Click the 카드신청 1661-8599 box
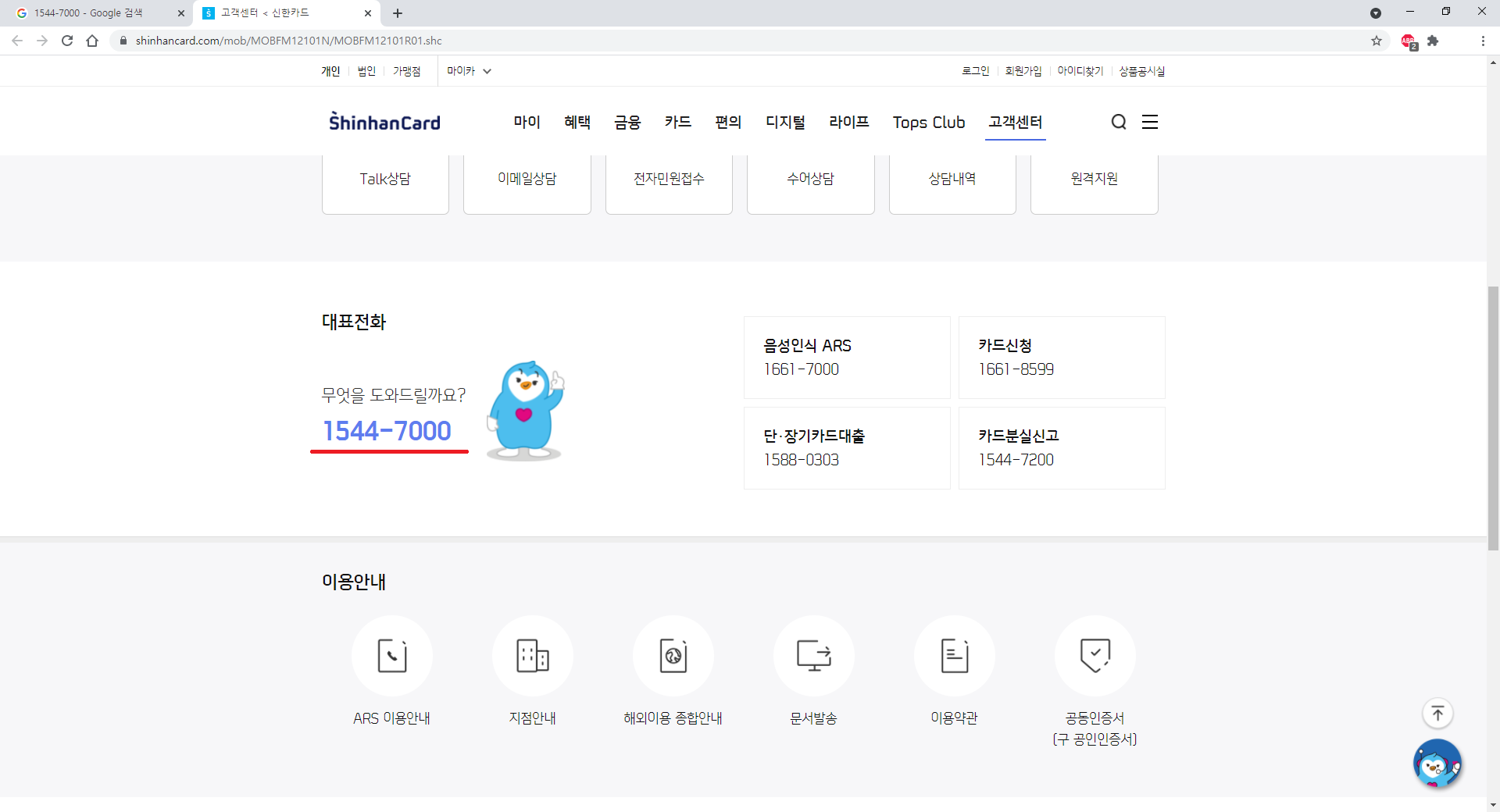The image size is (1500, 812). click(1062, 358)
